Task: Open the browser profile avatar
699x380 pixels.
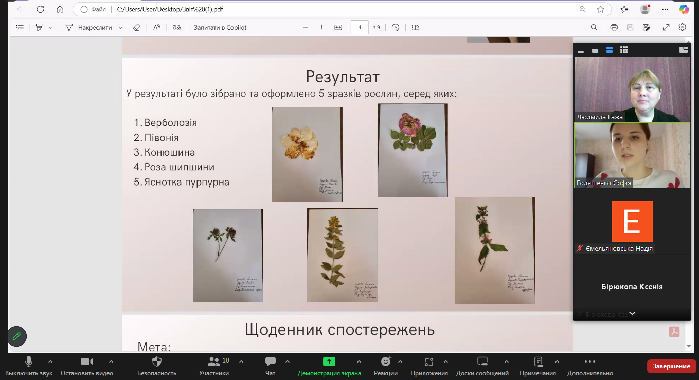Action: coord(645,9)
